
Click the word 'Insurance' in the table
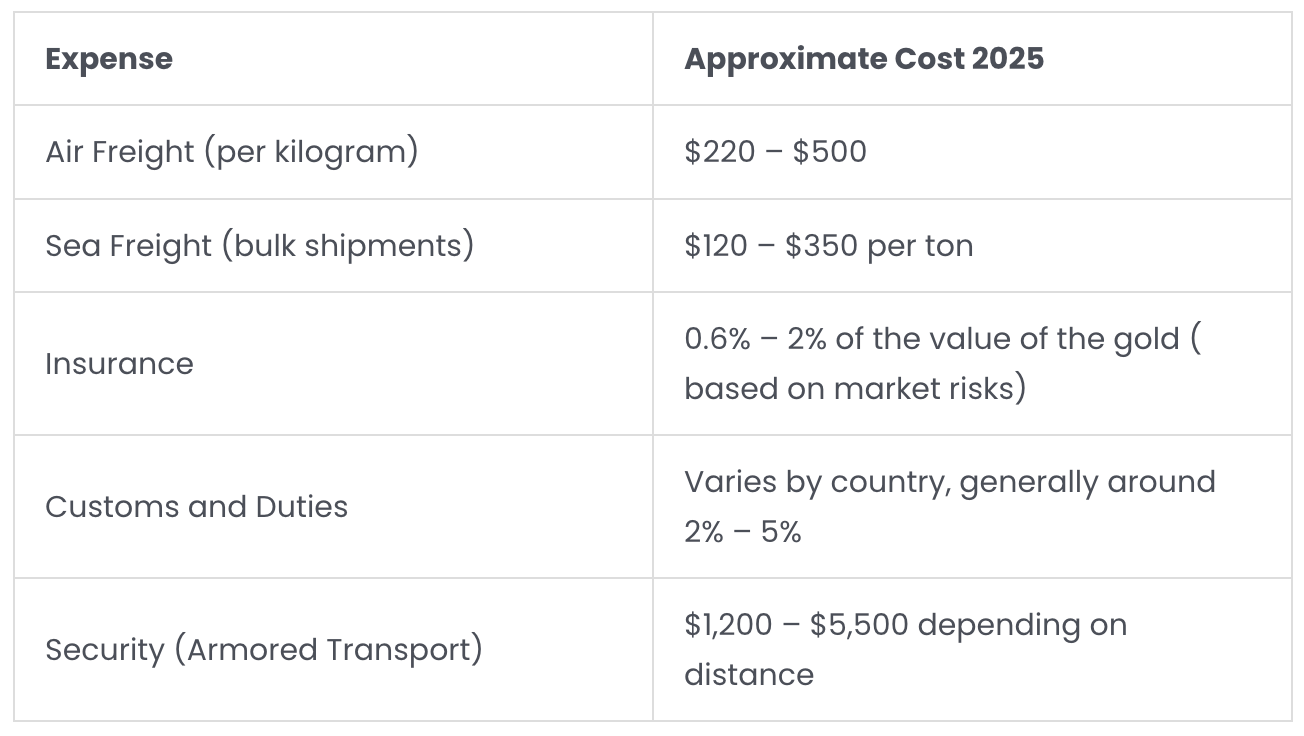tap(119, 364)
